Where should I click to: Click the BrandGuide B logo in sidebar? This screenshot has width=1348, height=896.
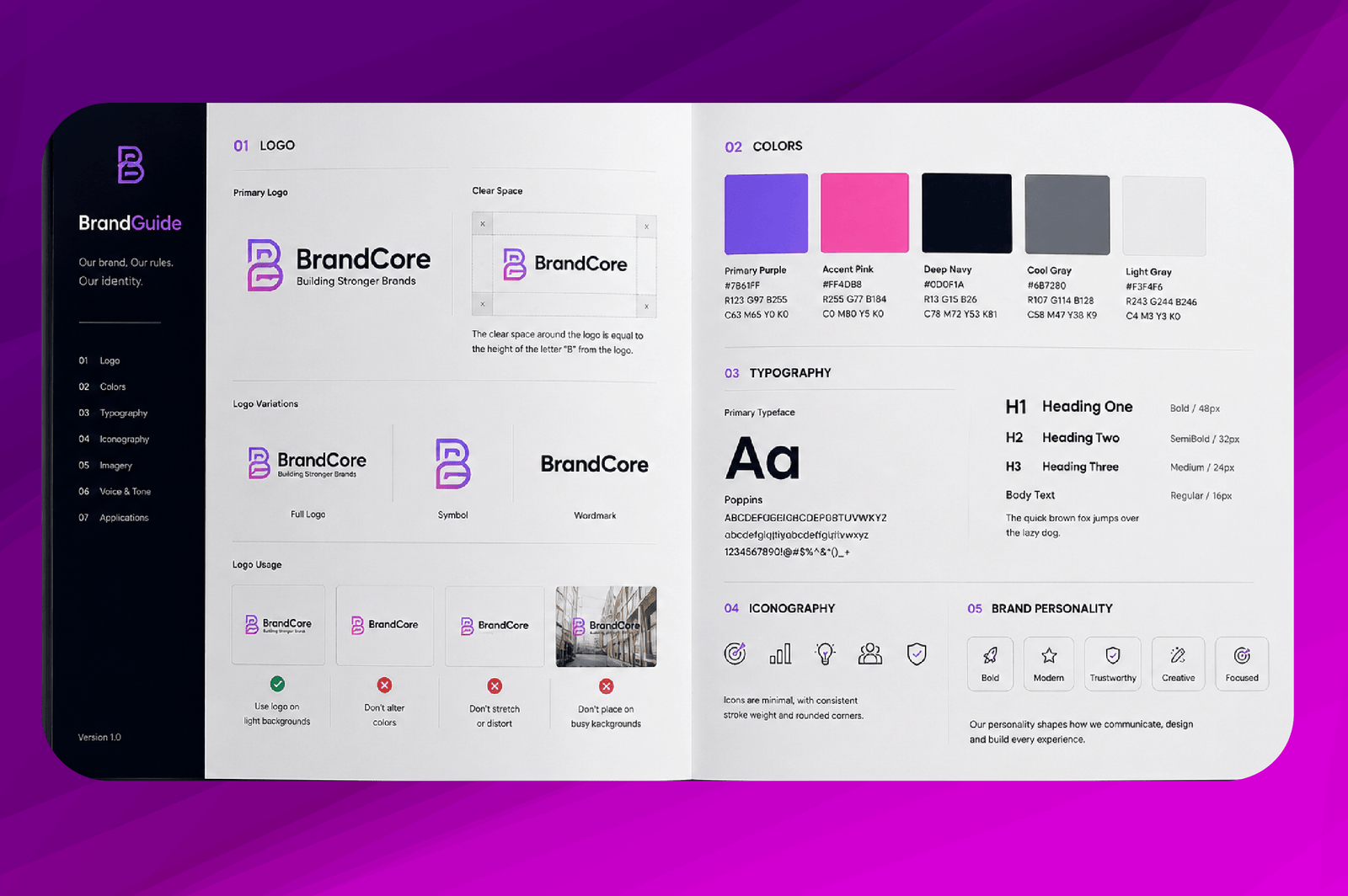tap(131, 164)
